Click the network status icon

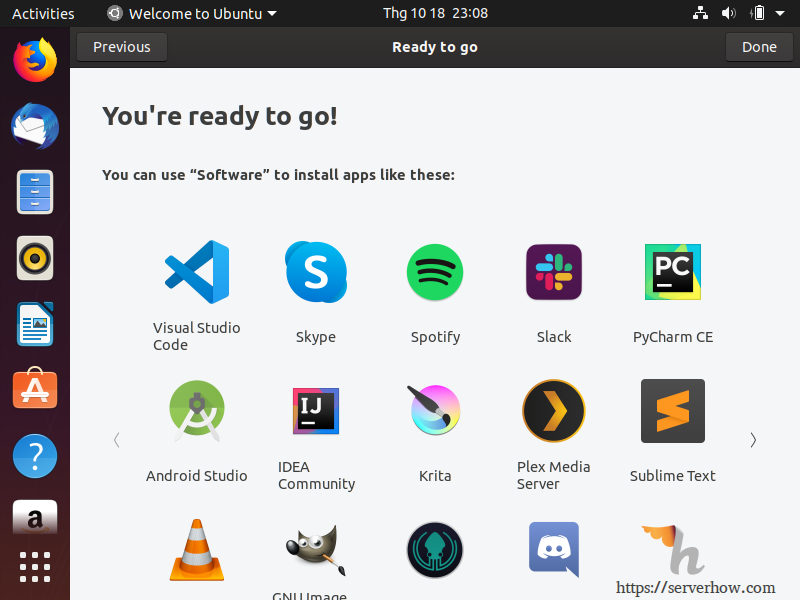point(700,13)
